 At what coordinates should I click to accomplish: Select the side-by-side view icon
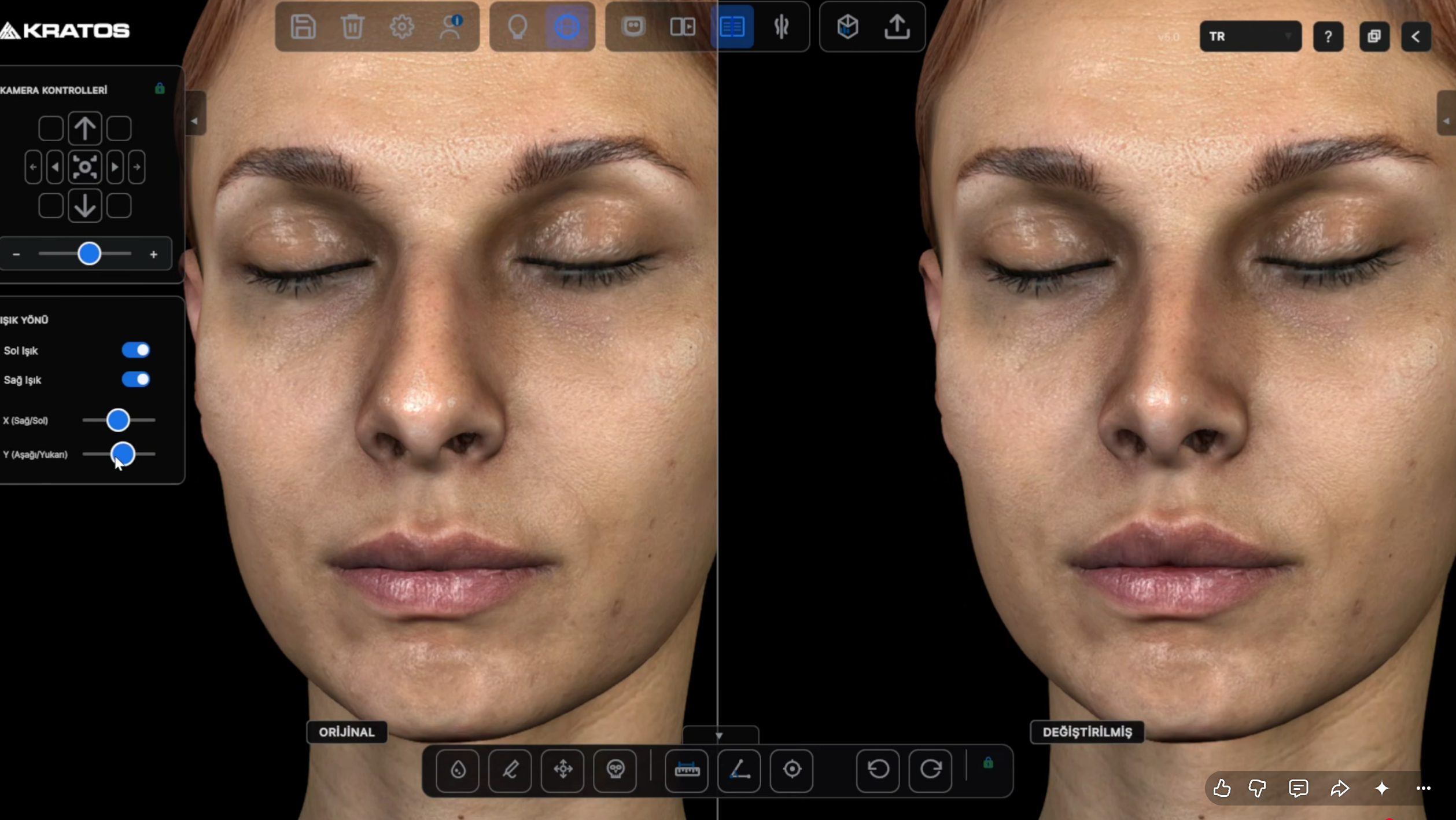click(x=732, y=27)
